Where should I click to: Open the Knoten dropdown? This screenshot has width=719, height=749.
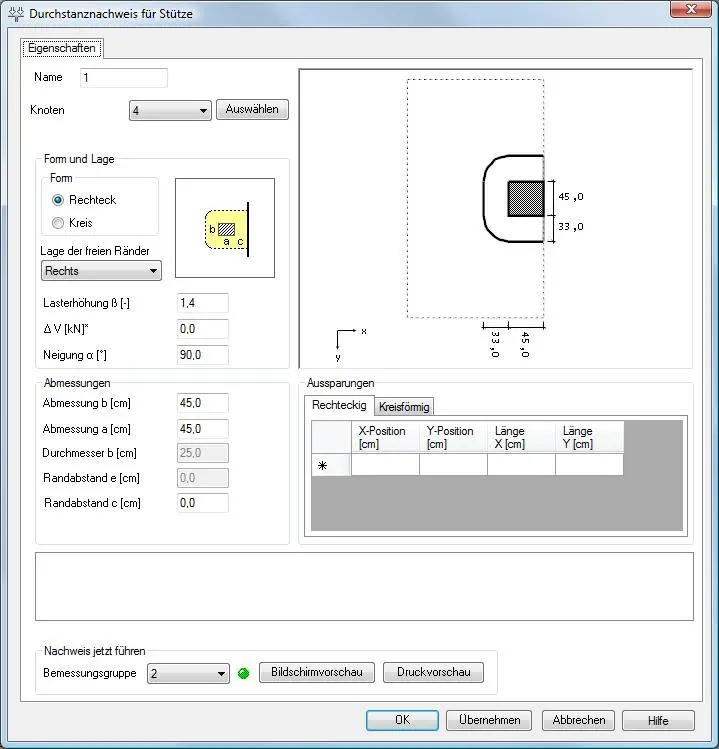coord(170,111)
